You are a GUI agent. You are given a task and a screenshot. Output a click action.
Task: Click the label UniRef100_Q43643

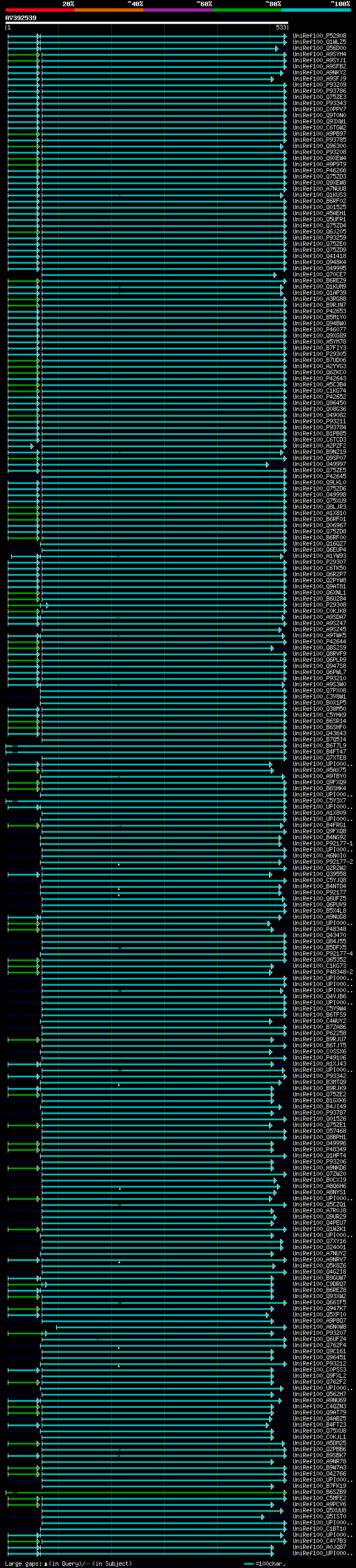coord(319,734)
